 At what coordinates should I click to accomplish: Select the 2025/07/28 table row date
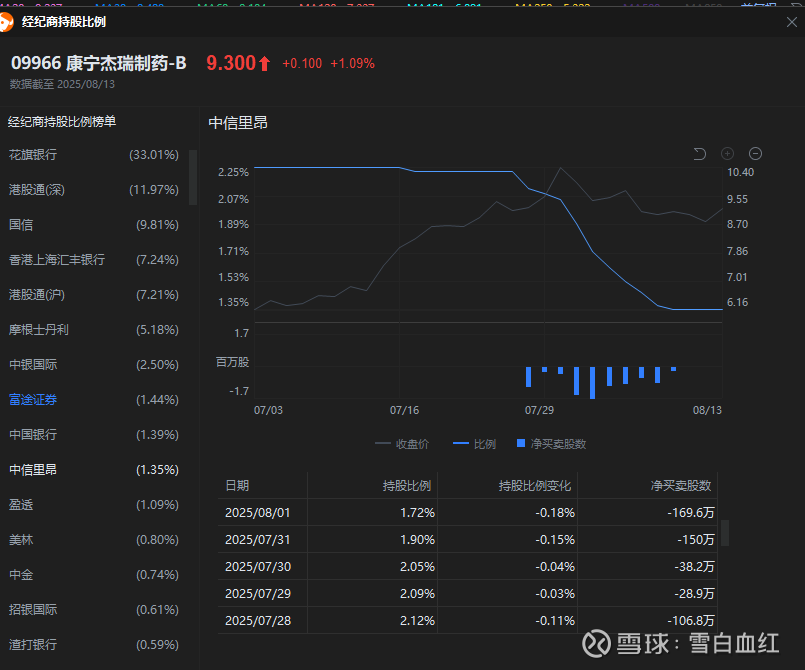tap(258, 620)
